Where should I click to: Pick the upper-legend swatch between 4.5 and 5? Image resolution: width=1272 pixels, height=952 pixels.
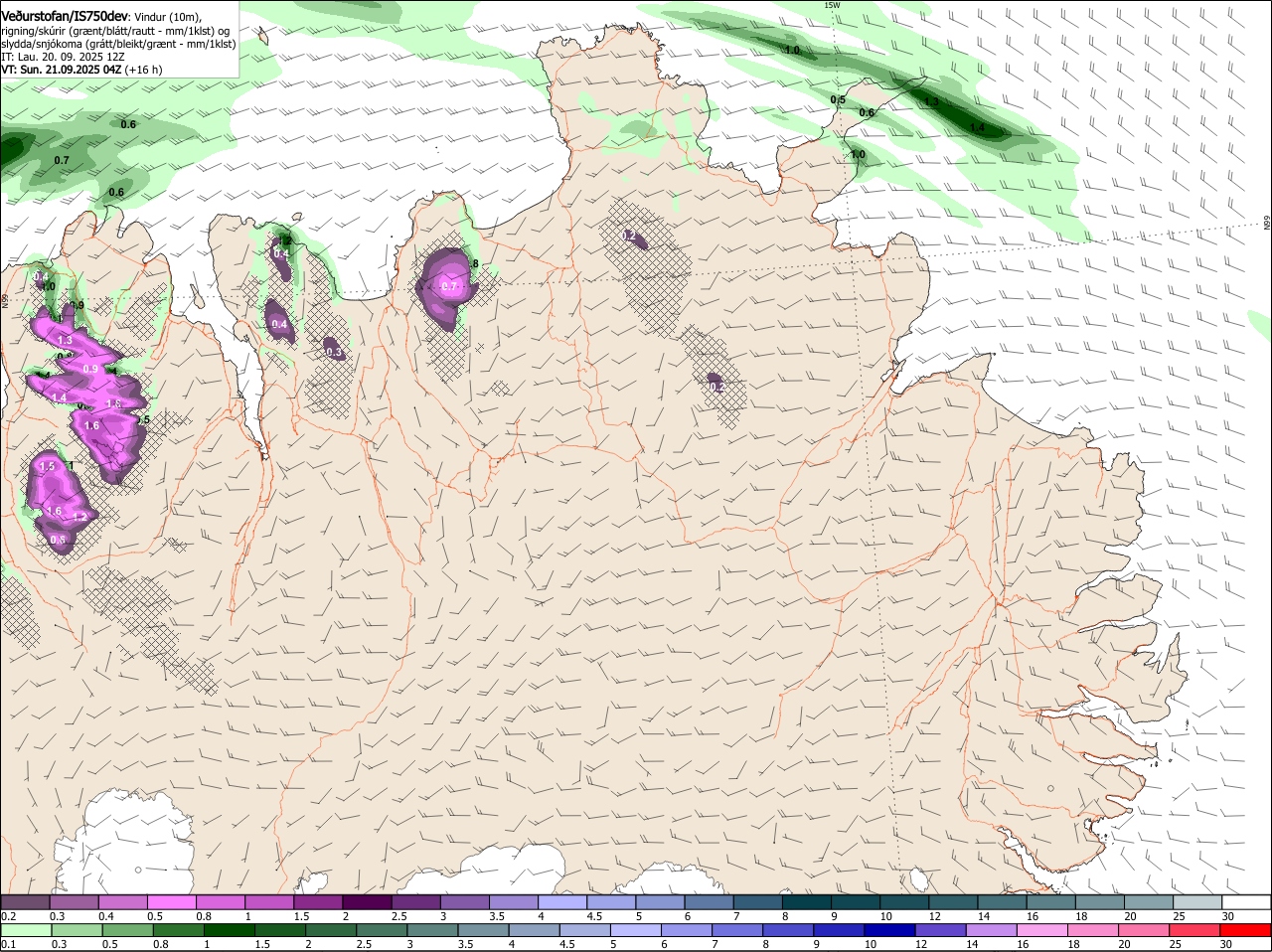[611, 901]
